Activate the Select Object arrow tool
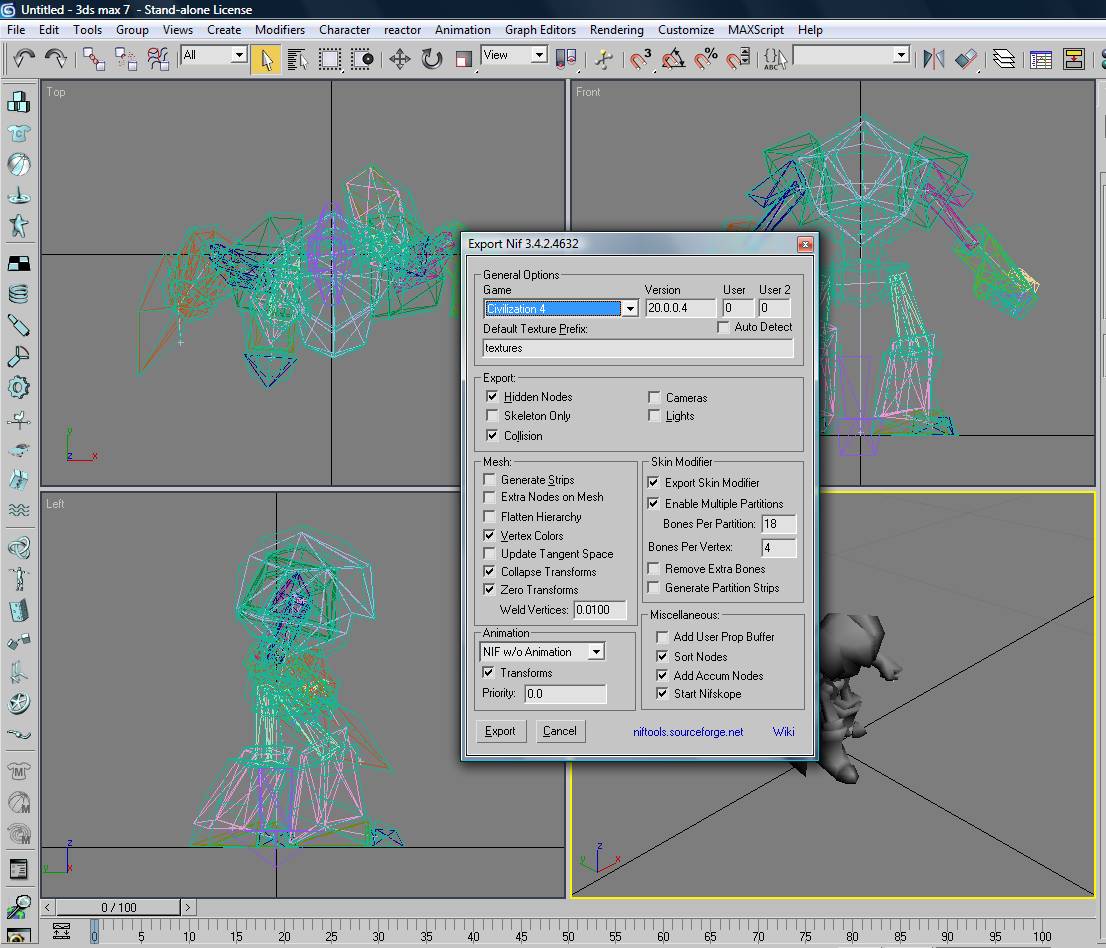This screenshot has height=948, width=1106. click(x=266, y=59)
